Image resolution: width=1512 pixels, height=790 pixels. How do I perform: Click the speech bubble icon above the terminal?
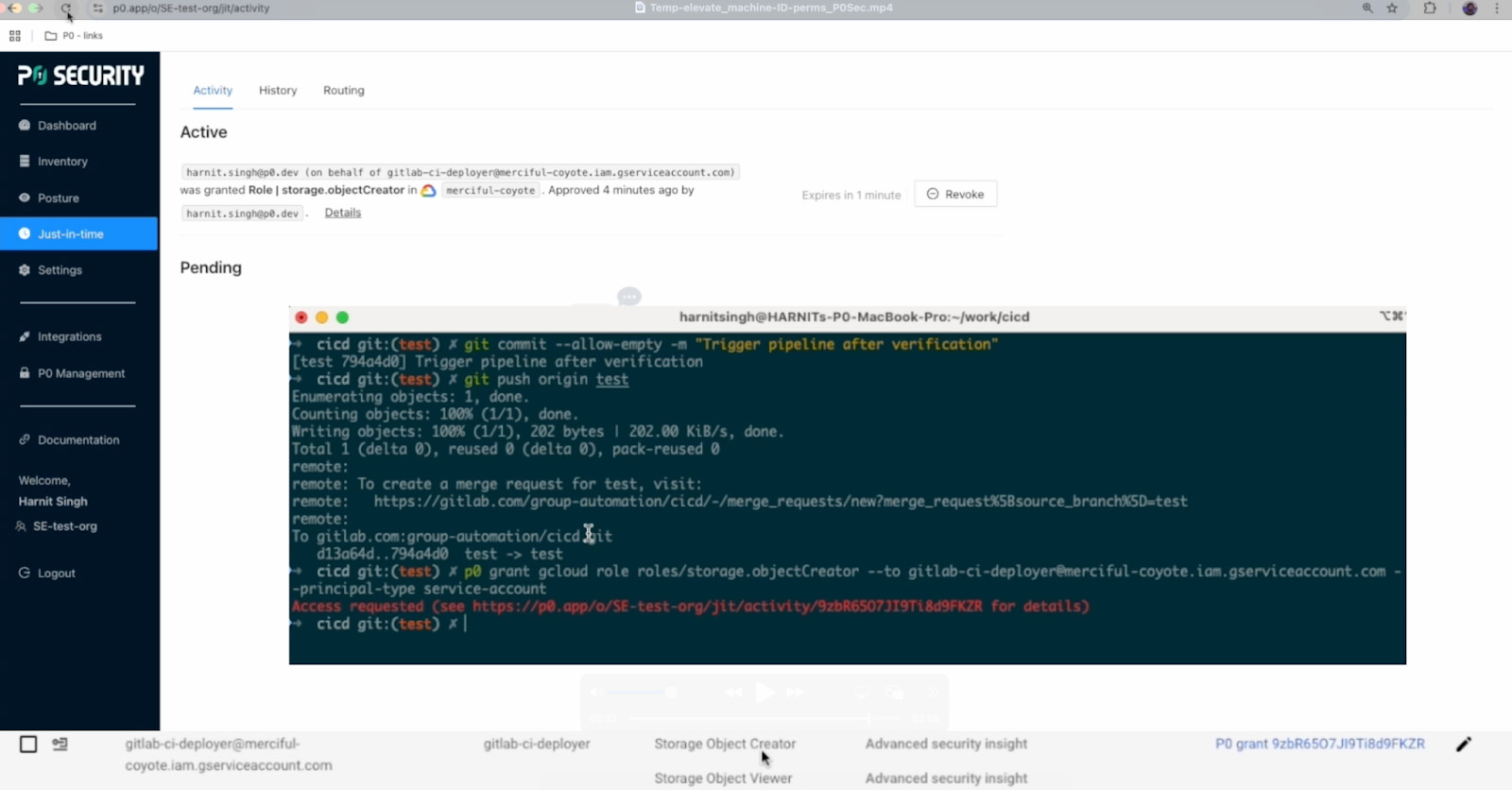pyautogui.click(x=629, y=297)
